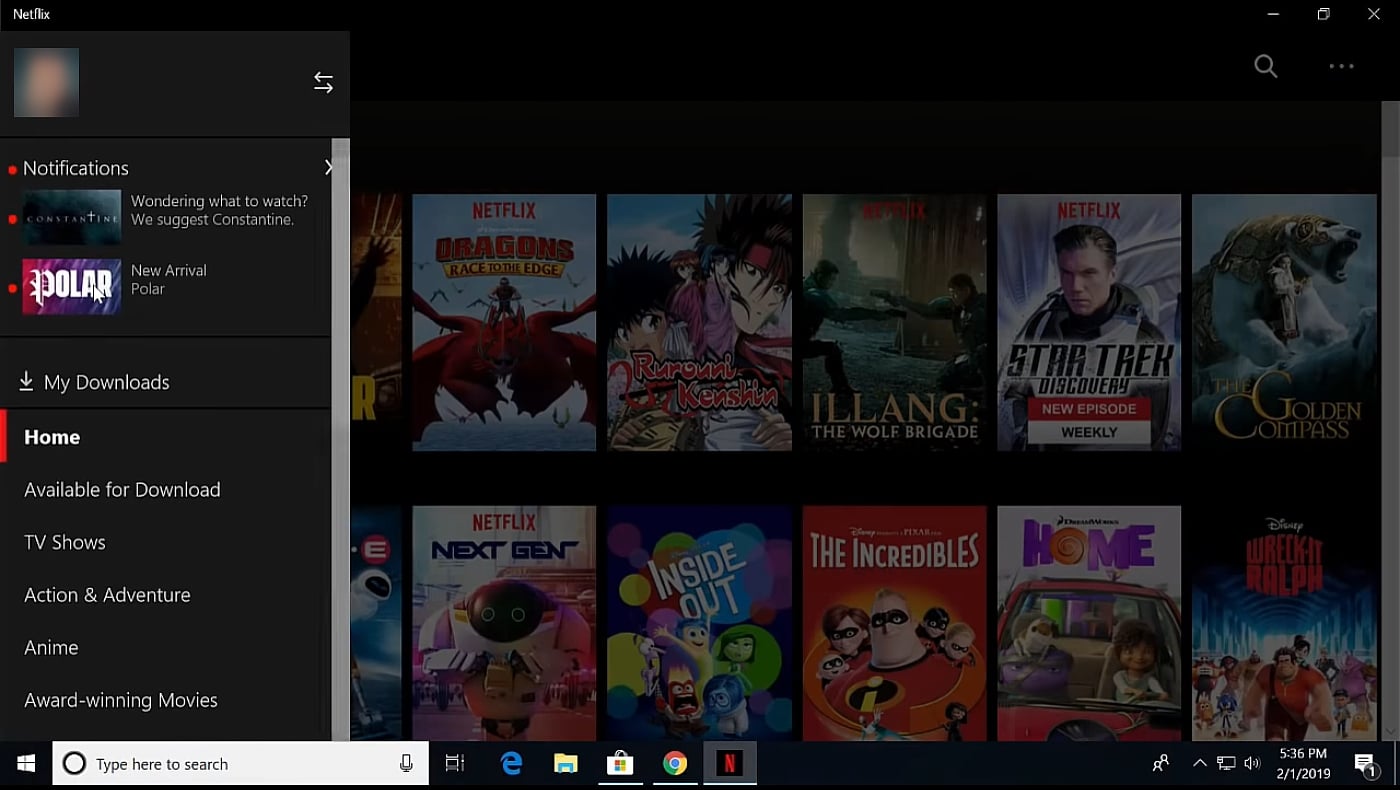Select the TV Shows category
Viewport: 1400px width, 790px height.
tap(64, 541)
